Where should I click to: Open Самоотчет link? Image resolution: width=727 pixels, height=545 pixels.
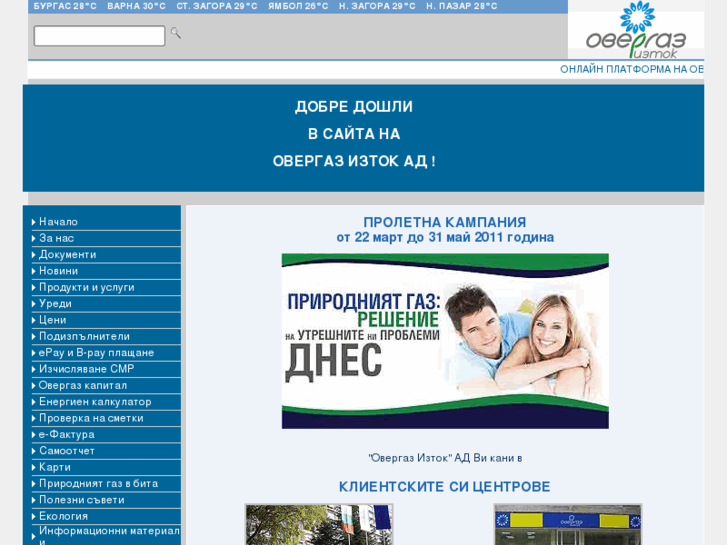point(67,451)
